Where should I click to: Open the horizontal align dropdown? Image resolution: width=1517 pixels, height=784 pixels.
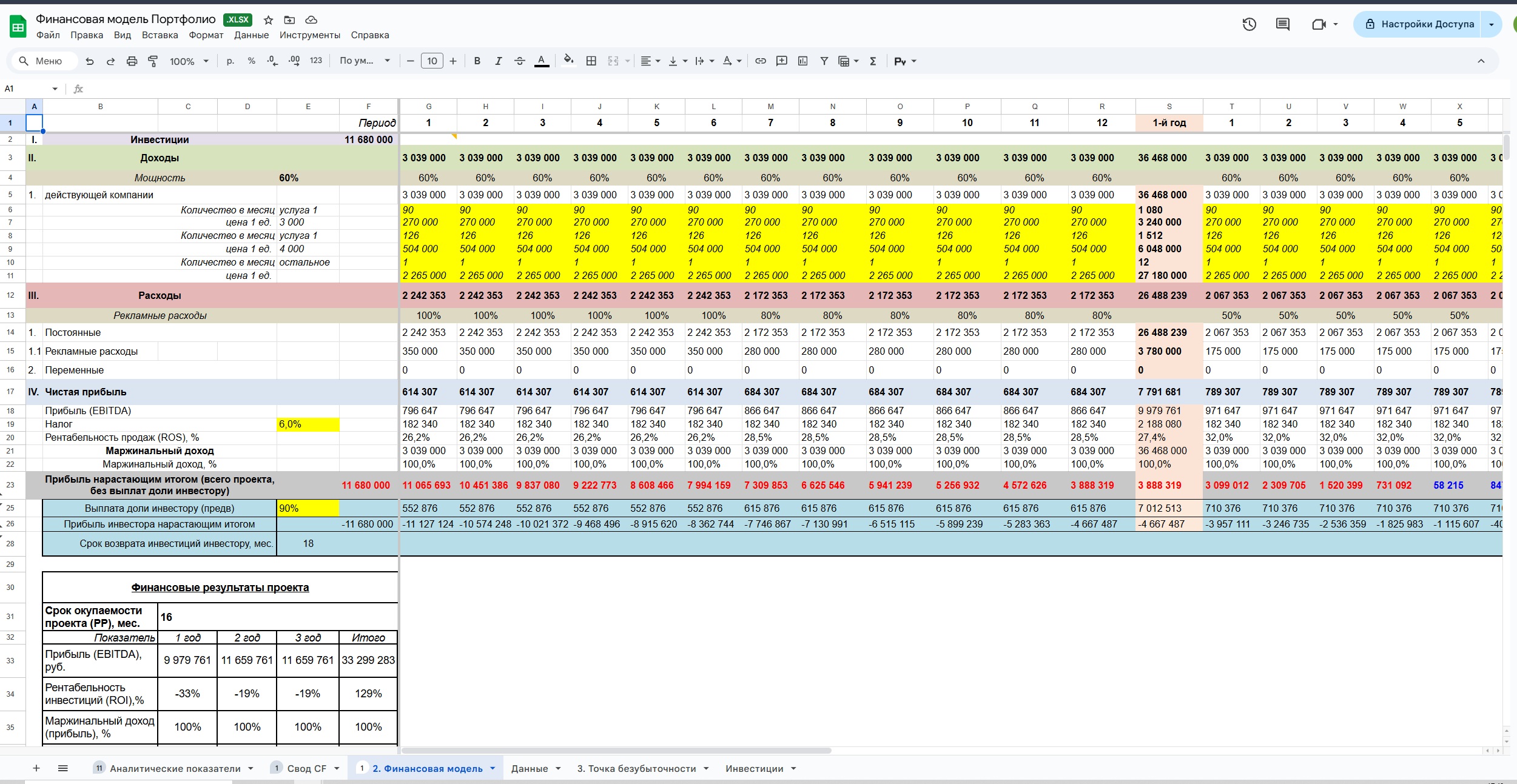tap(650, 61)
